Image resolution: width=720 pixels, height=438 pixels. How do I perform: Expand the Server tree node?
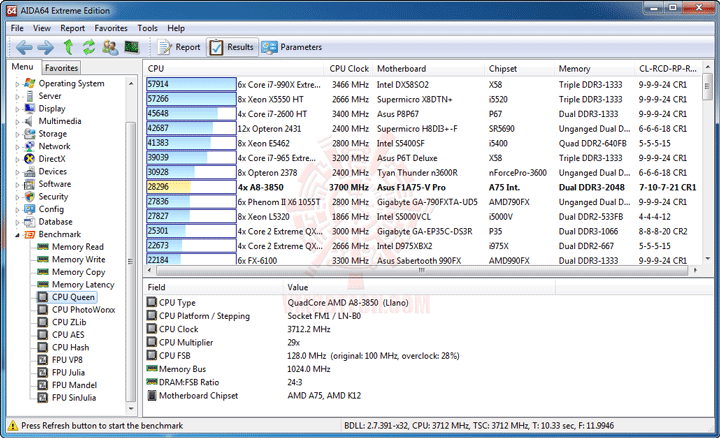[17, 96]
